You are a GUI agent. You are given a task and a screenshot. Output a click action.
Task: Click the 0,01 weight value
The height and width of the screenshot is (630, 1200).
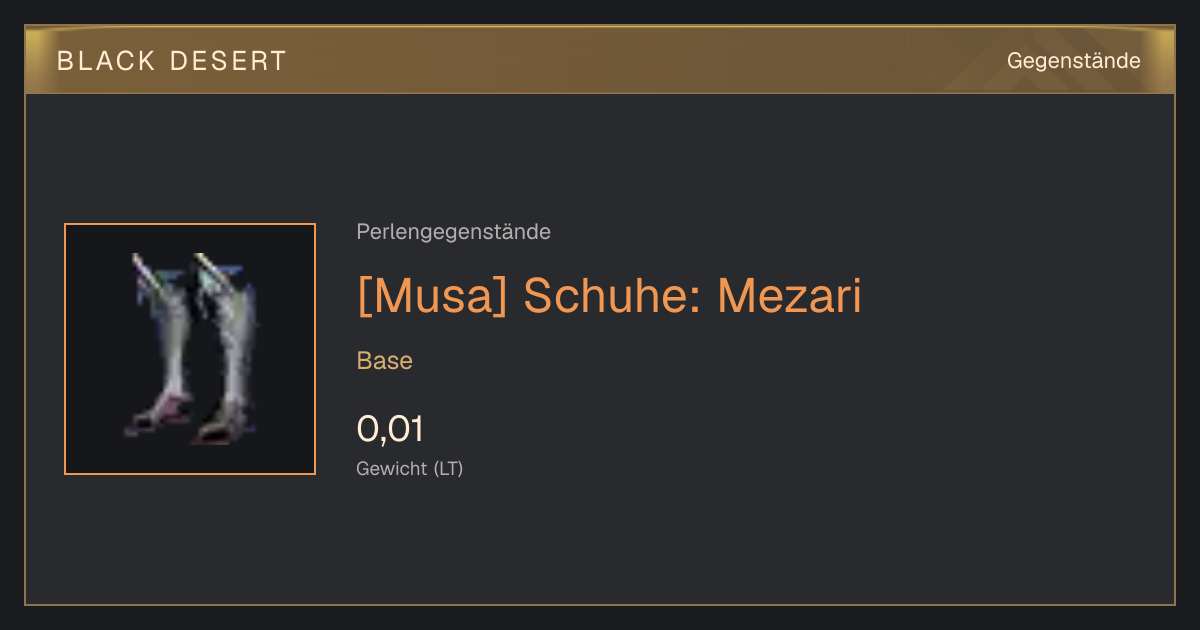[x=390, y=429]
